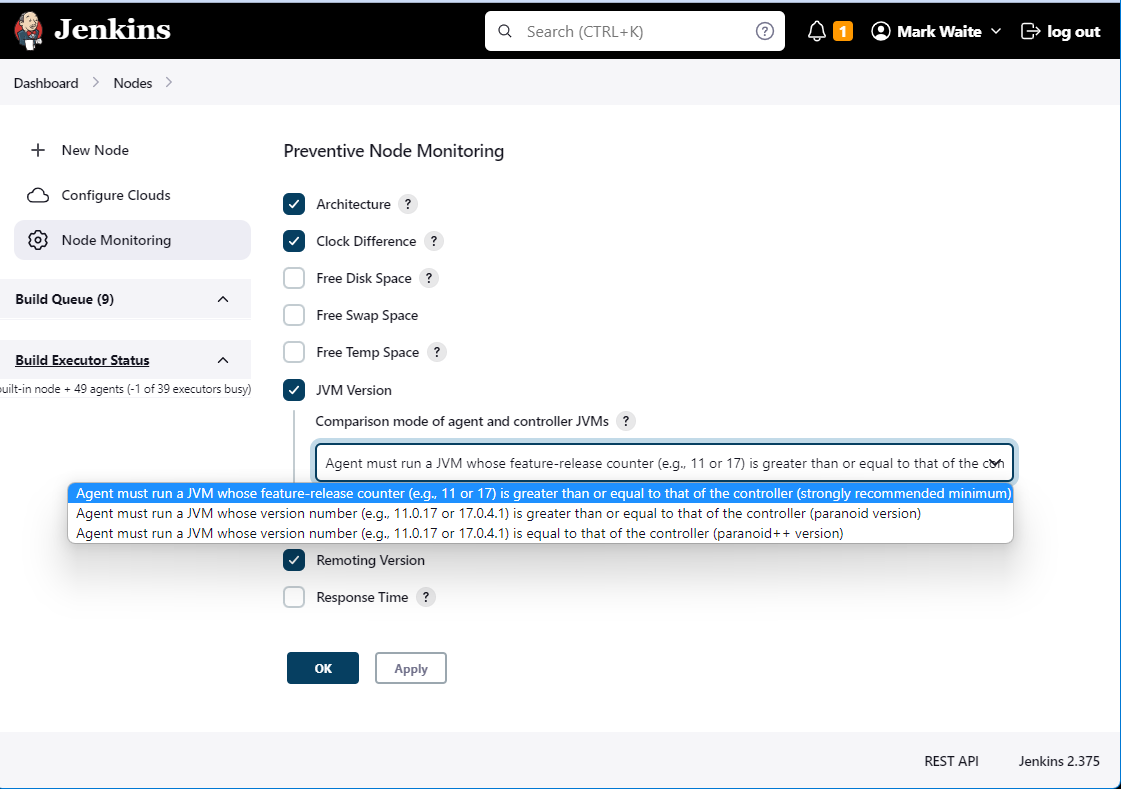Open help for Free Disk Space

tap(428, 279)
